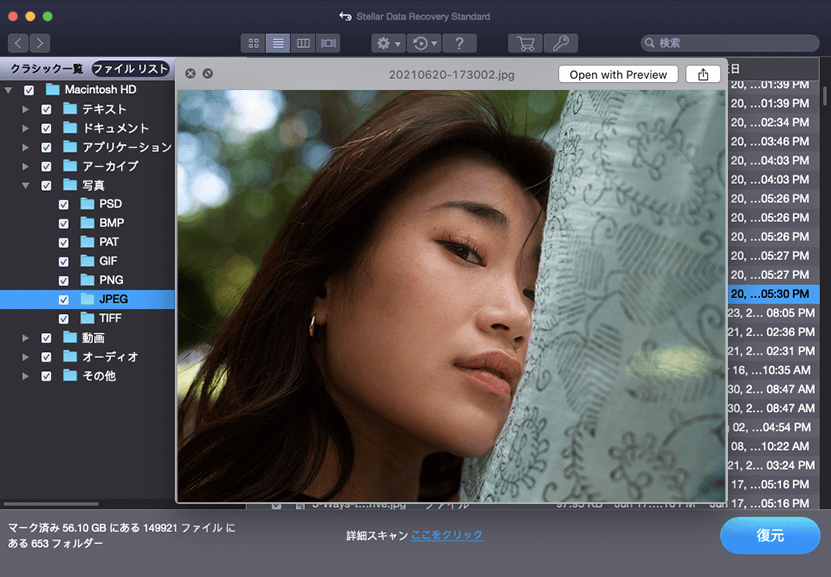Select the ファイル リスト tab
The height and width of the screenshot is (577, 831).
(130, 69)
